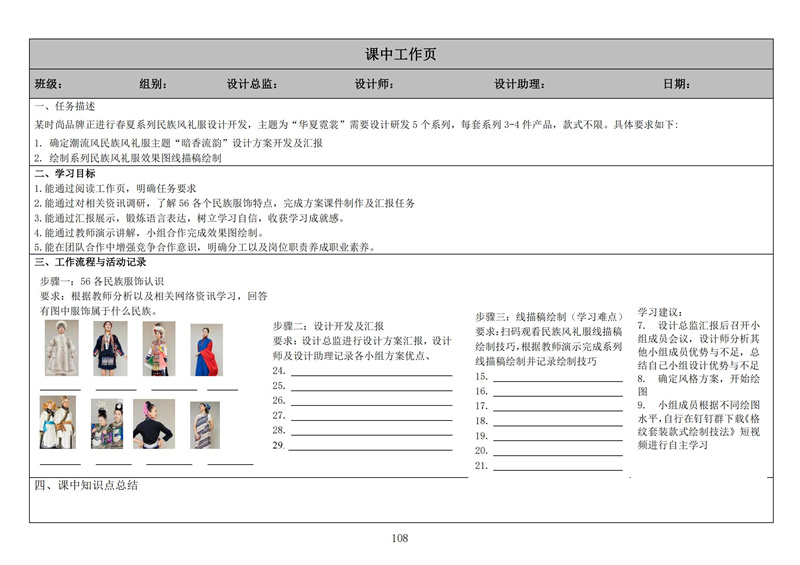
Task: Click suggestion 8 确定风格方案, 开始绘图
Action: [x=698, y=385]
